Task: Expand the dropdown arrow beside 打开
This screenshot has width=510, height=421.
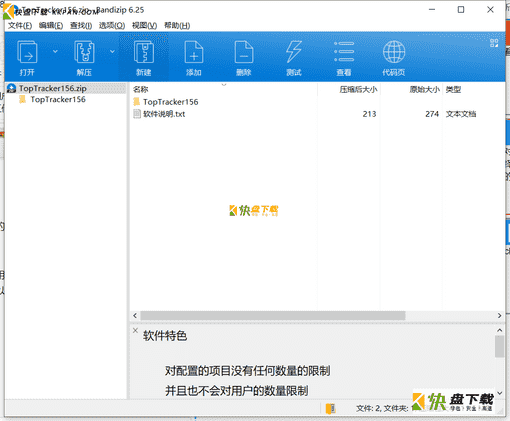Action: [x=55, y=51]
